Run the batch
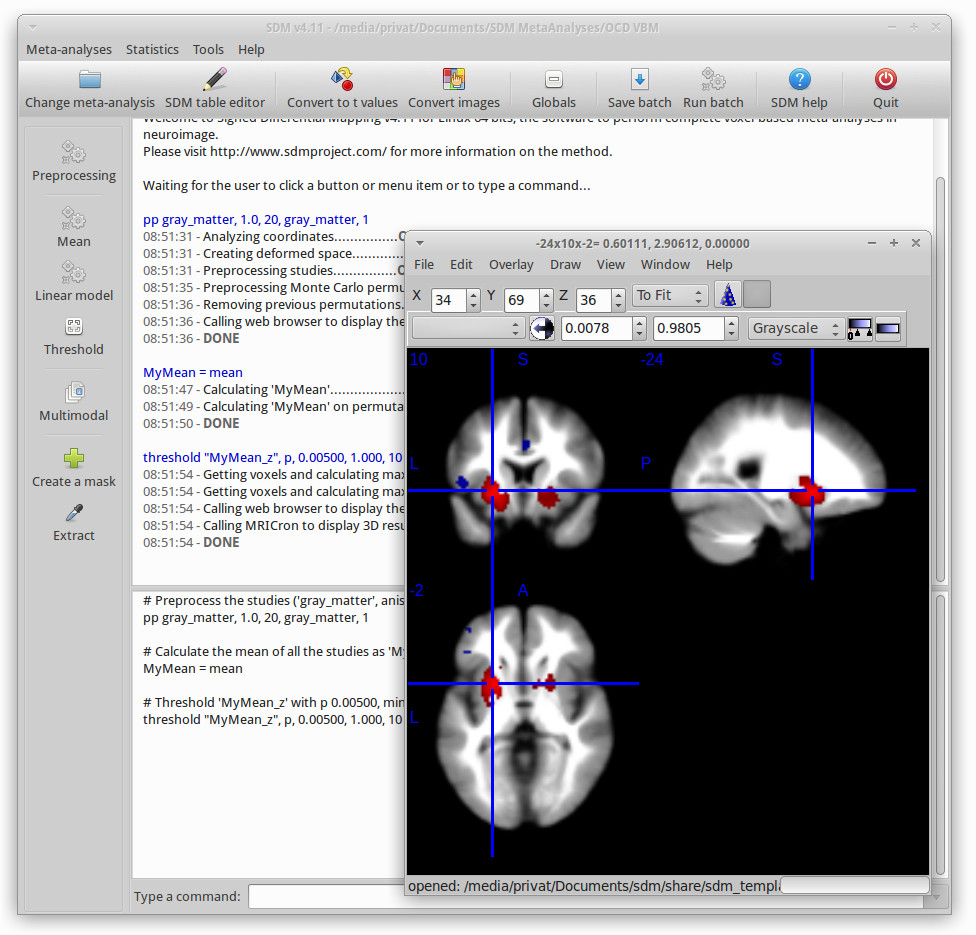This screenshot has height=935, width=976. tap(712, 88)
